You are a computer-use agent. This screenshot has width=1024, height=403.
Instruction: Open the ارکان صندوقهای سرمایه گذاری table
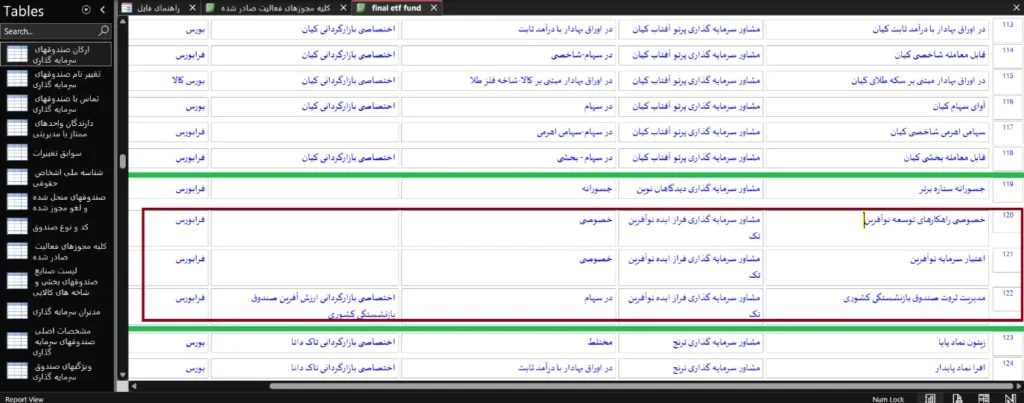click(x=57, y=54)
